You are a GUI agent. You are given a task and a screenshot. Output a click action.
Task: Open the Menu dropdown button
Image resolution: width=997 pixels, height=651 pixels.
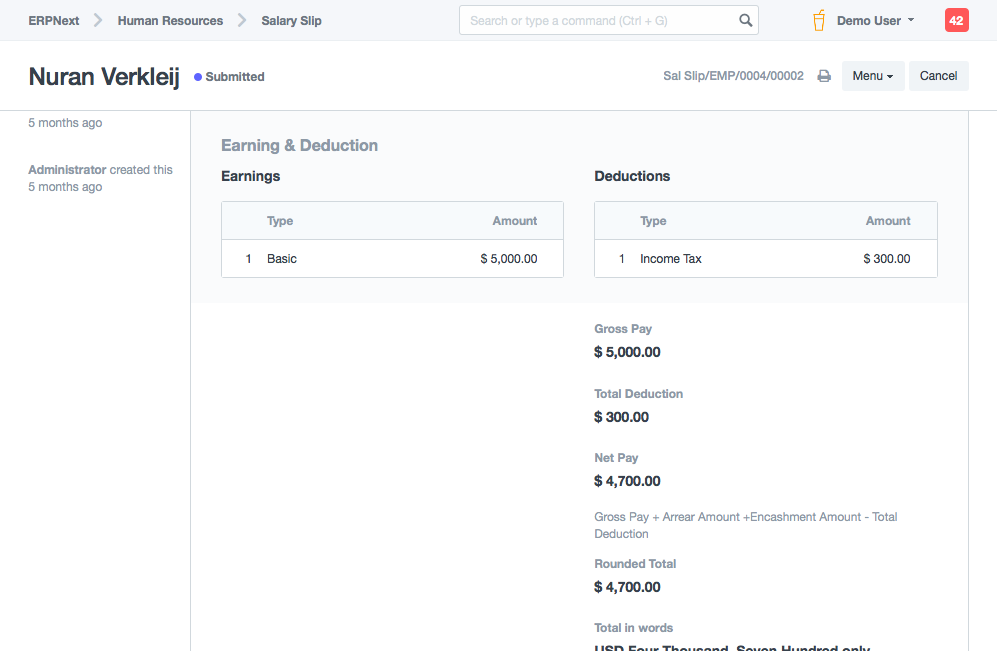click(x=872, y=76)
